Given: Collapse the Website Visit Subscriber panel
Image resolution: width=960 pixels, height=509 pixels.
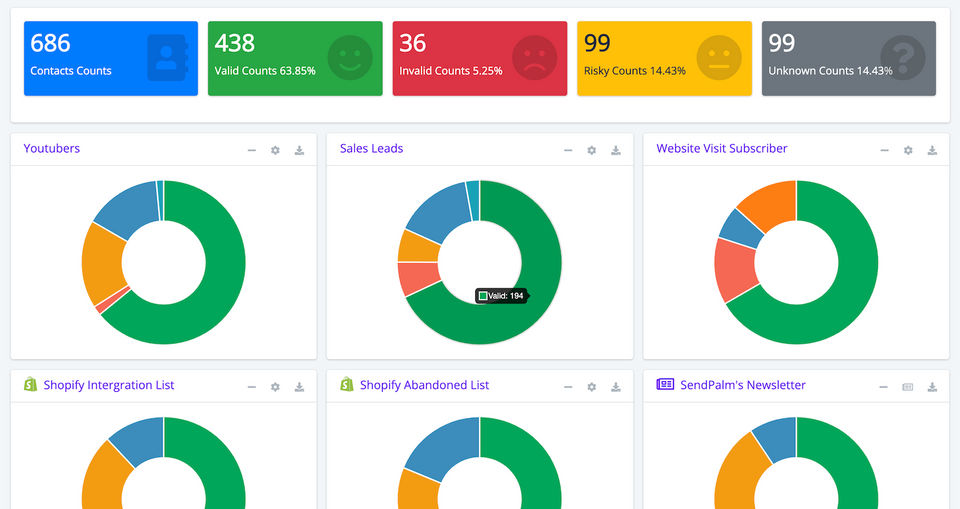Looking at the screenshot, I should tap(884, 150).
